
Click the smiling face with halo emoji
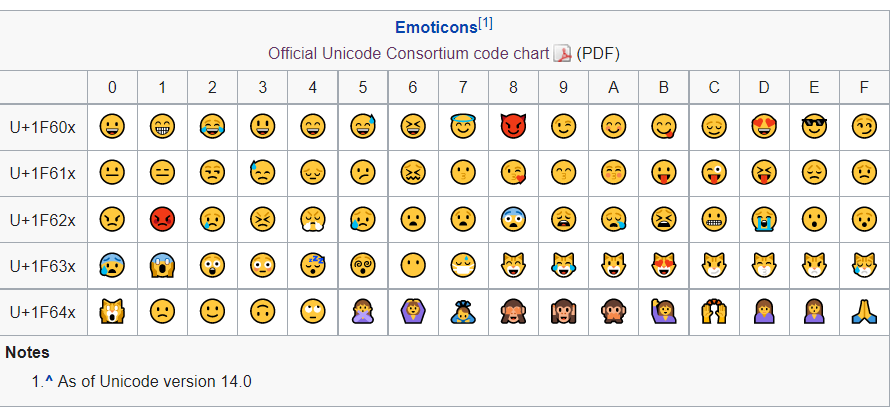(x=463, y=126)
